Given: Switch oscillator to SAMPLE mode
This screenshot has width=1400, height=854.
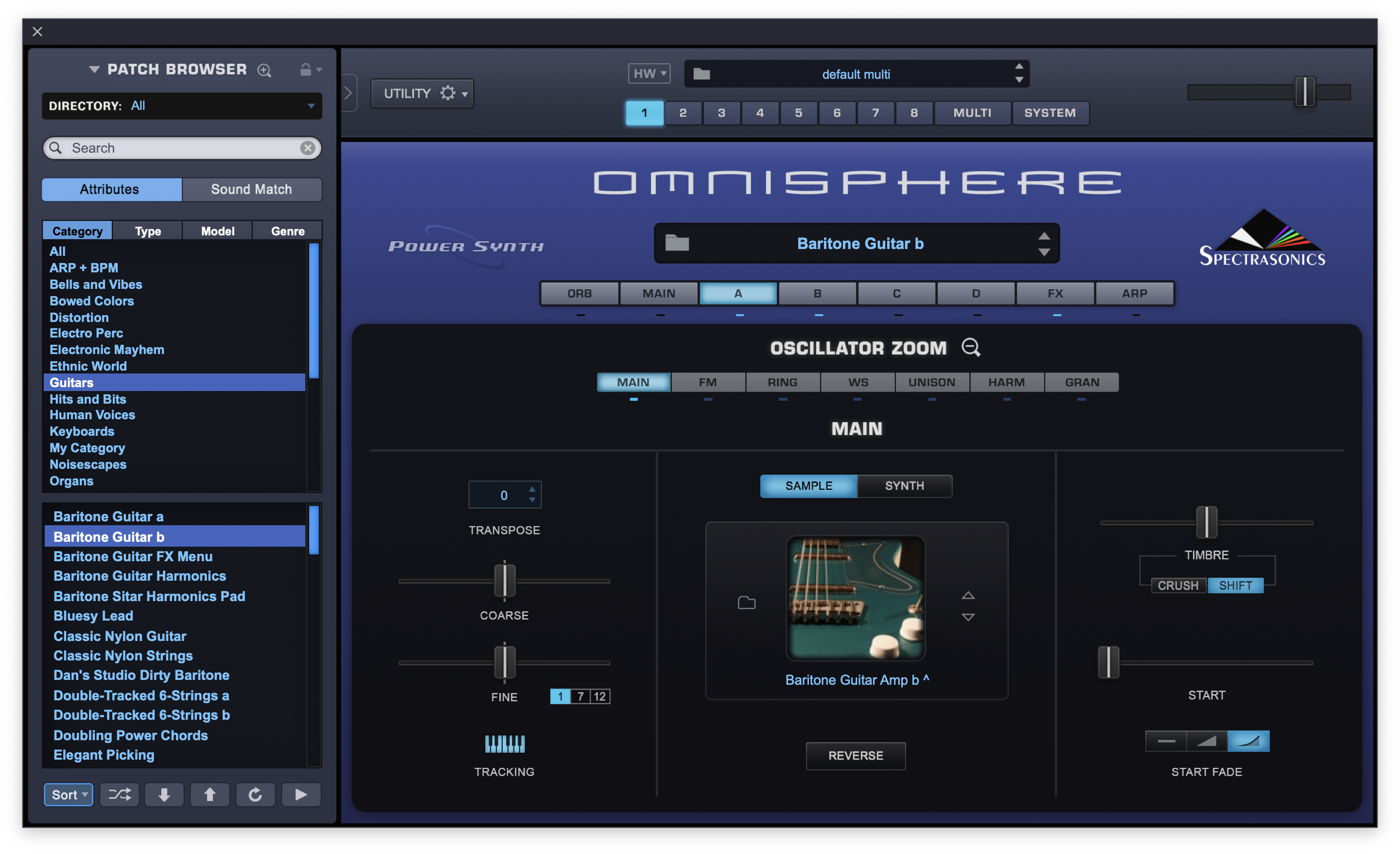Looking at the screenshot, I should pyautogui.click(x=808, y=485).
